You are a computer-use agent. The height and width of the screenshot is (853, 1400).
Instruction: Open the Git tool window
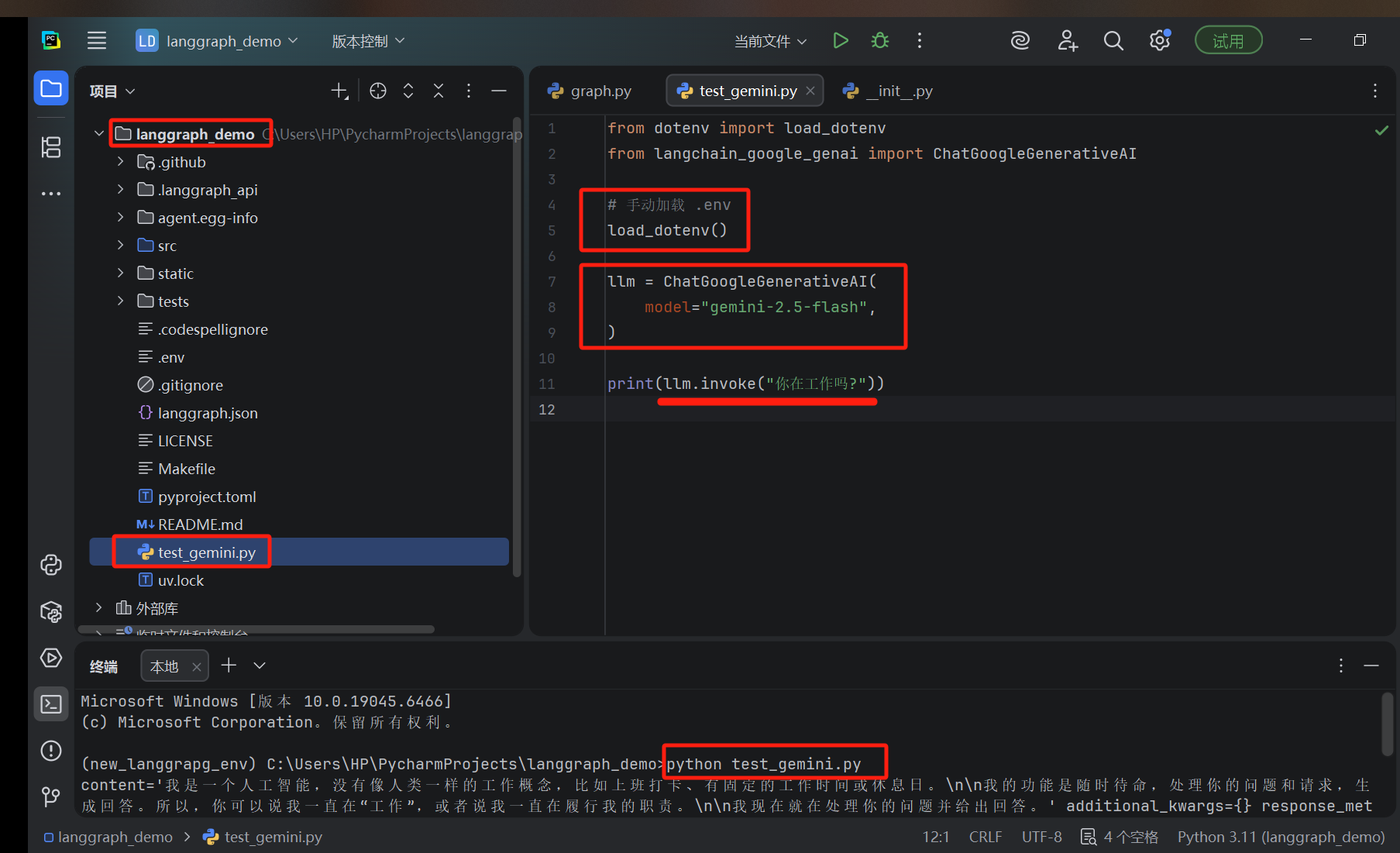point(51,796)
